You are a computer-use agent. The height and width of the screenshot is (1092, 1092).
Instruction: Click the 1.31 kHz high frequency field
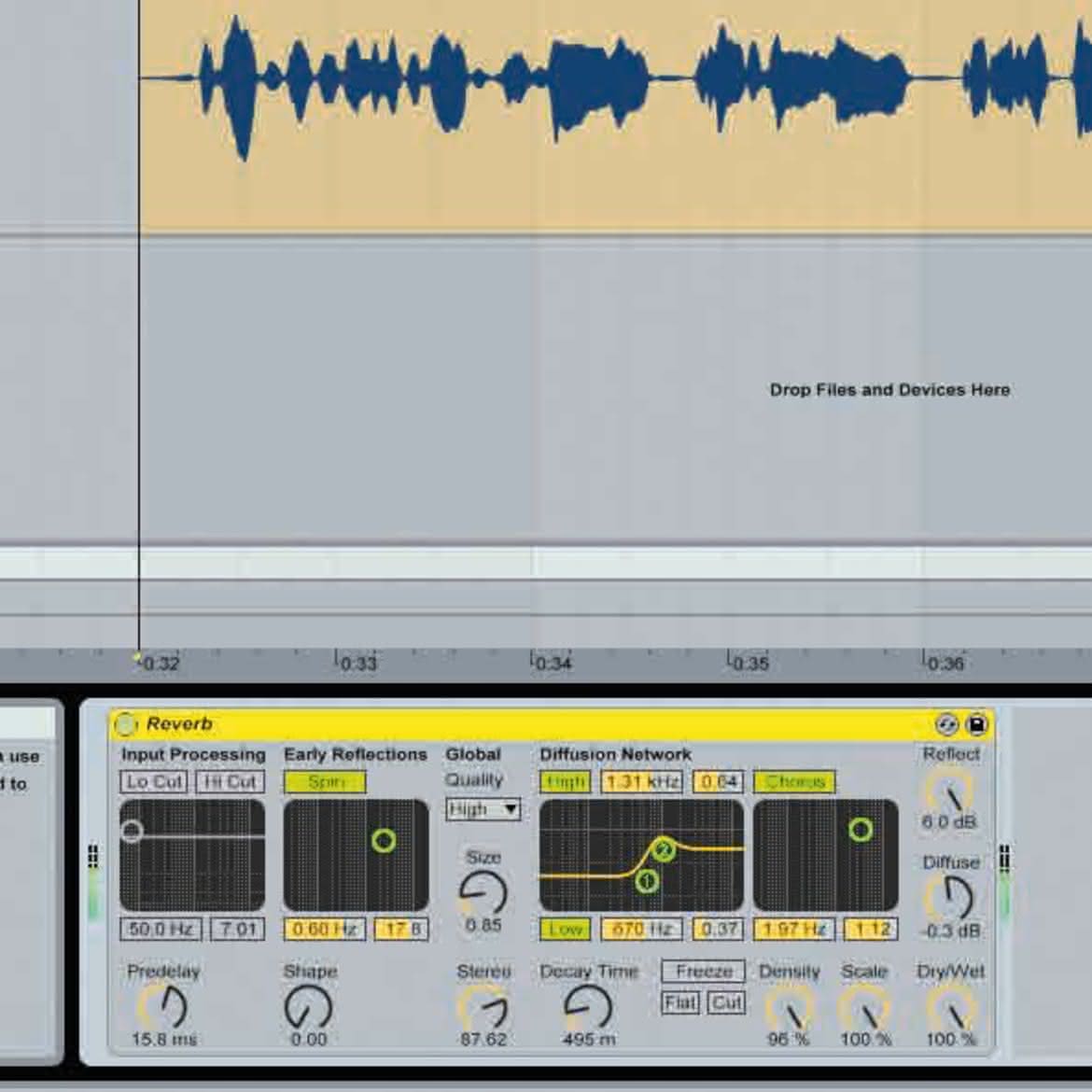642,782
